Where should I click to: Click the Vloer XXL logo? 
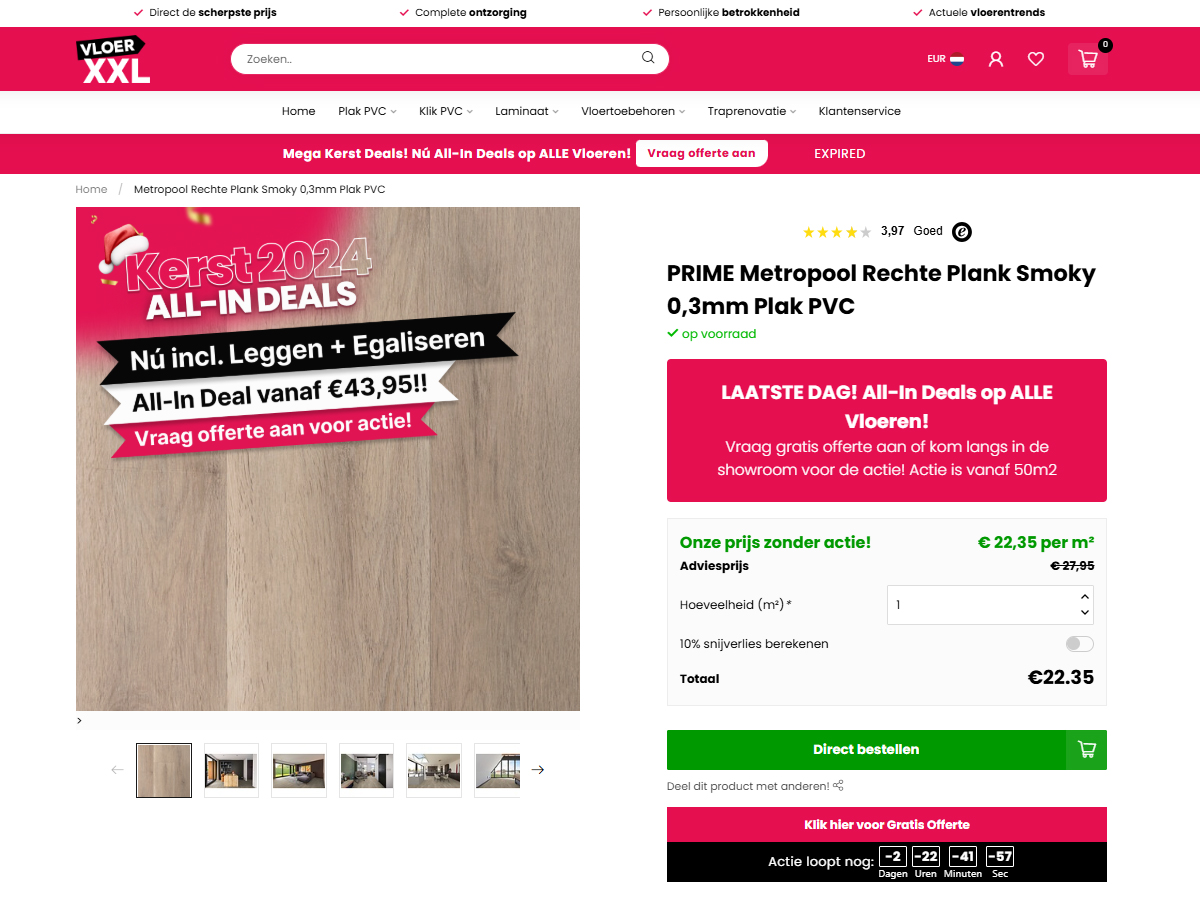[113, 59]
